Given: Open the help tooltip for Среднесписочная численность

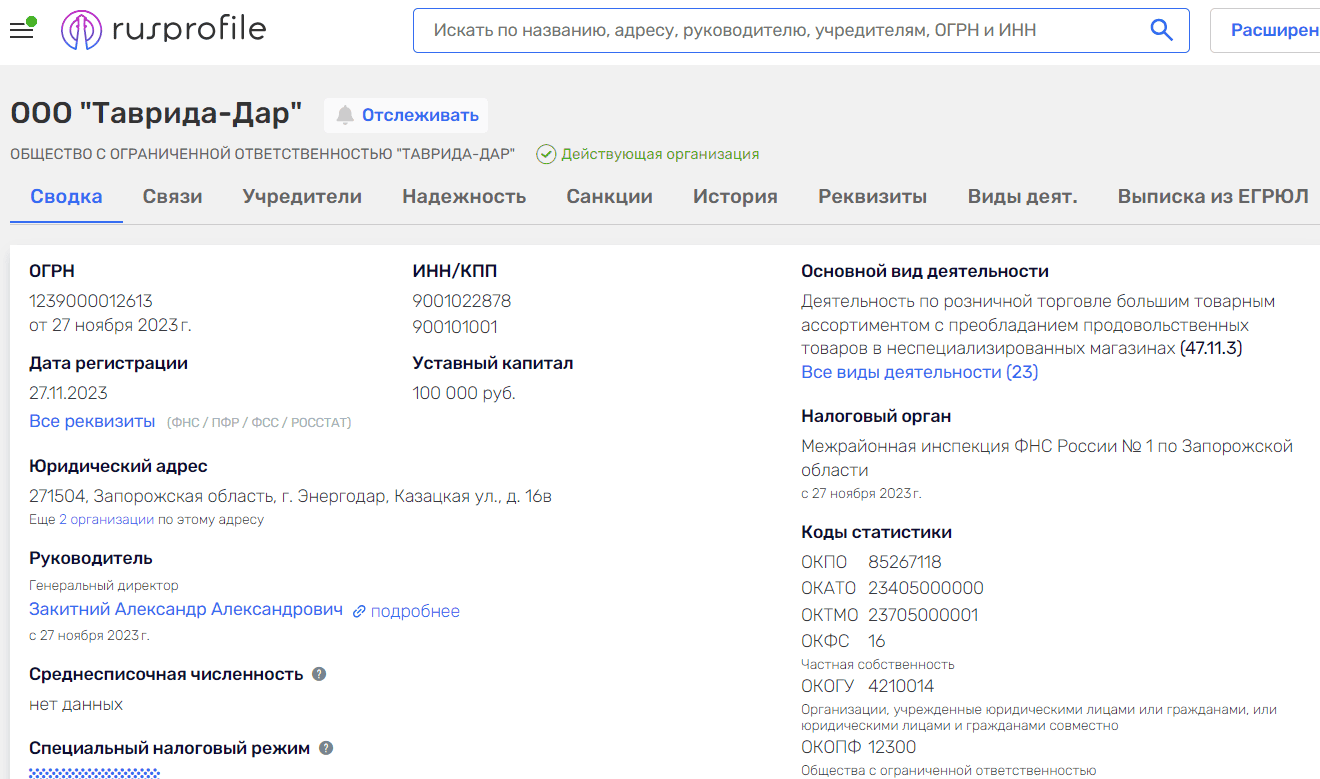Looking at the screenshot, I should pos(318,674).
